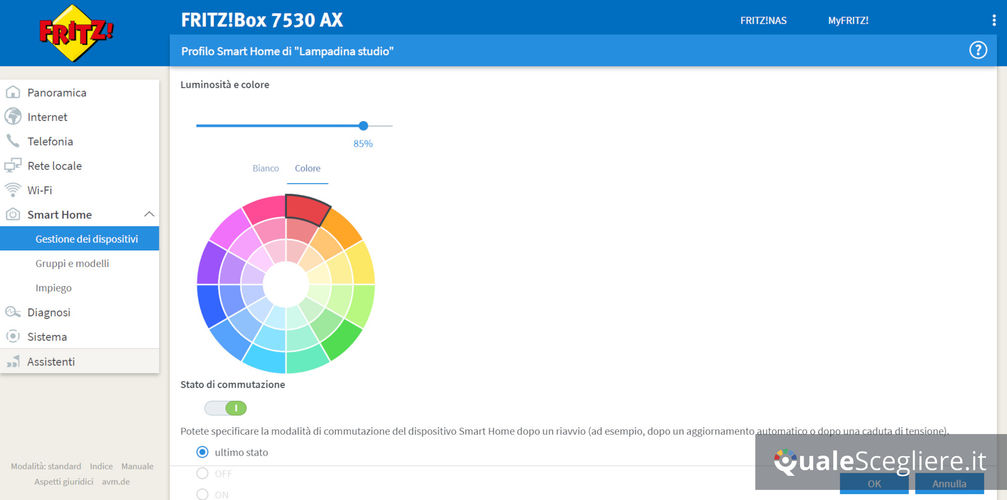The image size is (1007, 500).
Task: Open the FRITZ!NAS link
Action: [x=763, y=20]
